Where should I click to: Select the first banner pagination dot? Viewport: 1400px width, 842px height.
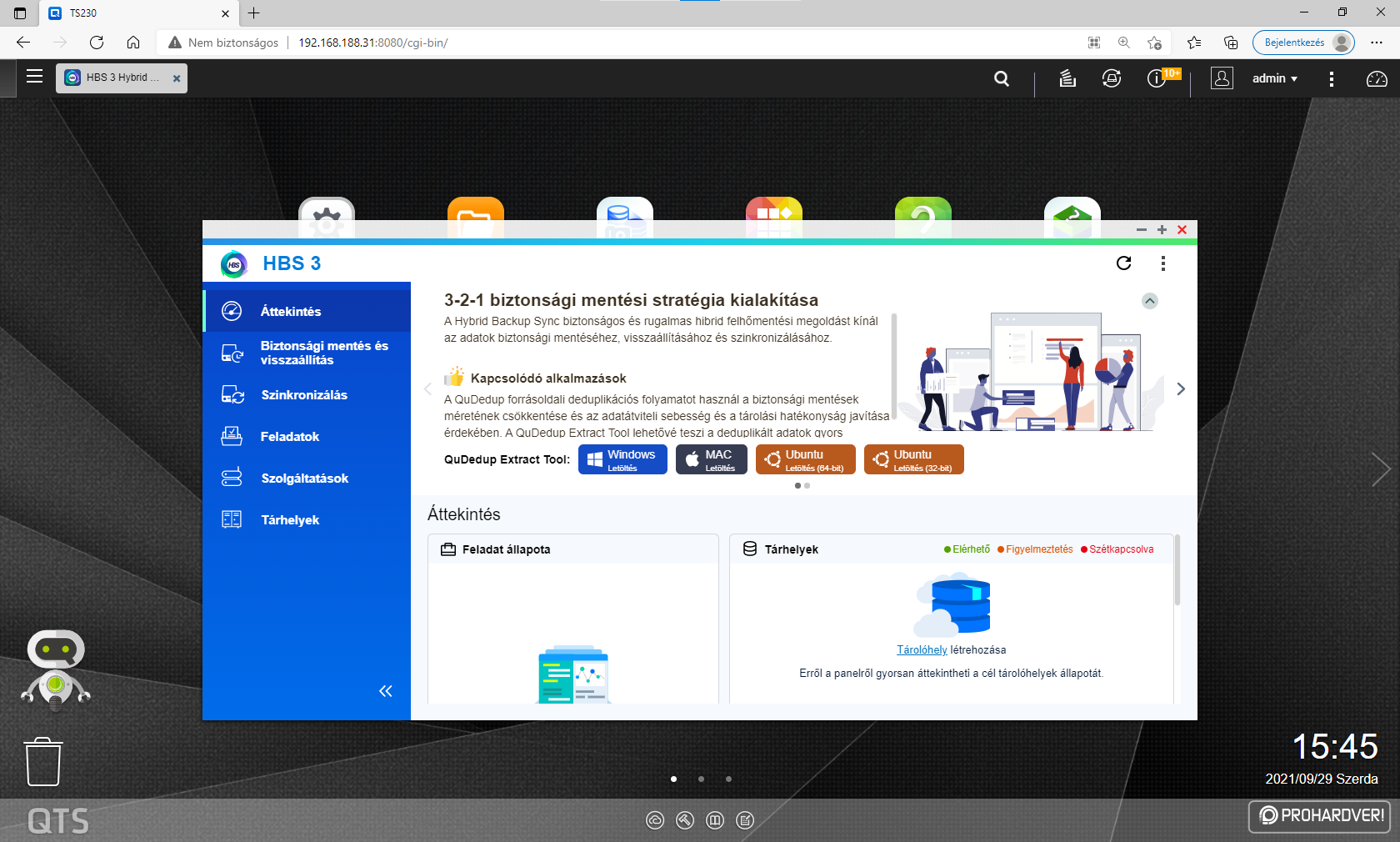(797, 485)
